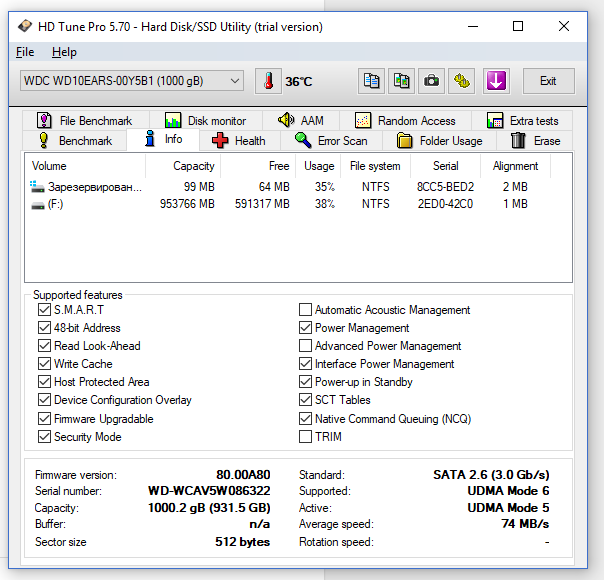
Task: Open the Health tab
Action: point(239,141)
